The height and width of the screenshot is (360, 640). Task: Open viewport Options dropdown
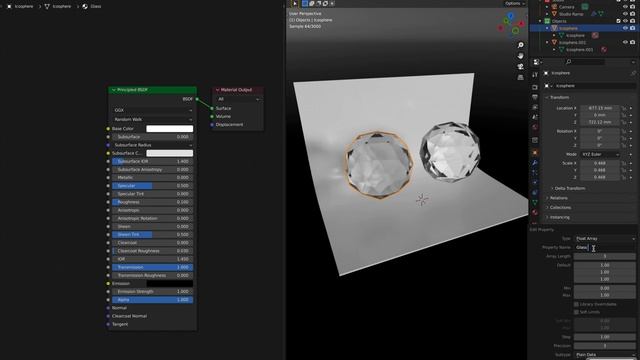[514, 3]
